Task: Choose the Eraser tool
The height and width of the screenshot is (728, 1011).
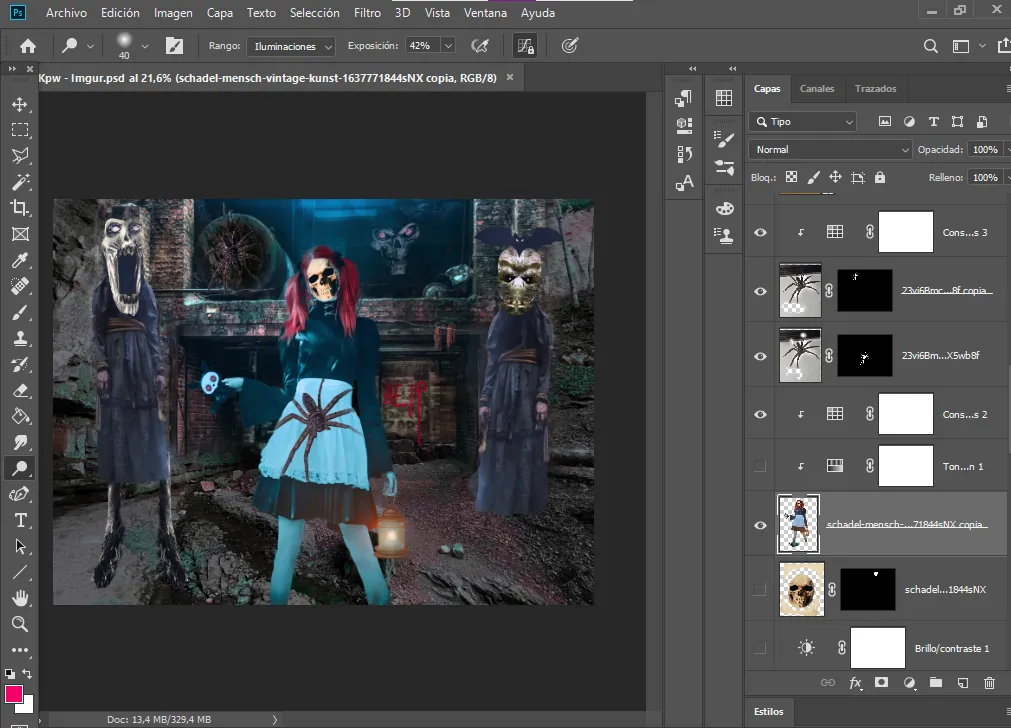Action: click(20, 391)
